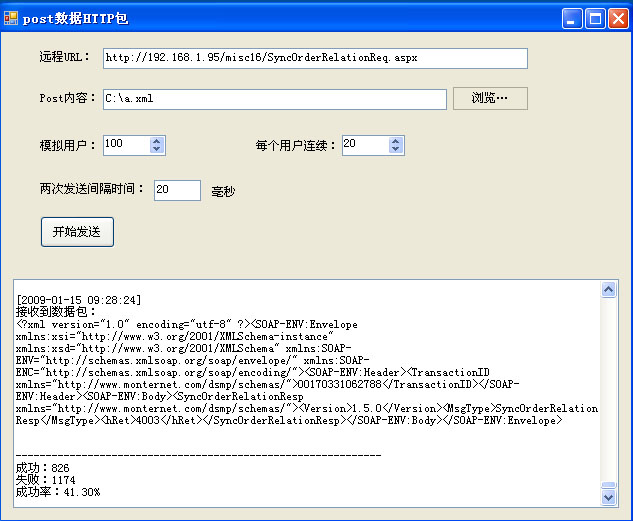Image resolution: width=633 pixels, height=521 pixels.
Task: Click the 毫秒 unit label
Action: pos(223,191)
